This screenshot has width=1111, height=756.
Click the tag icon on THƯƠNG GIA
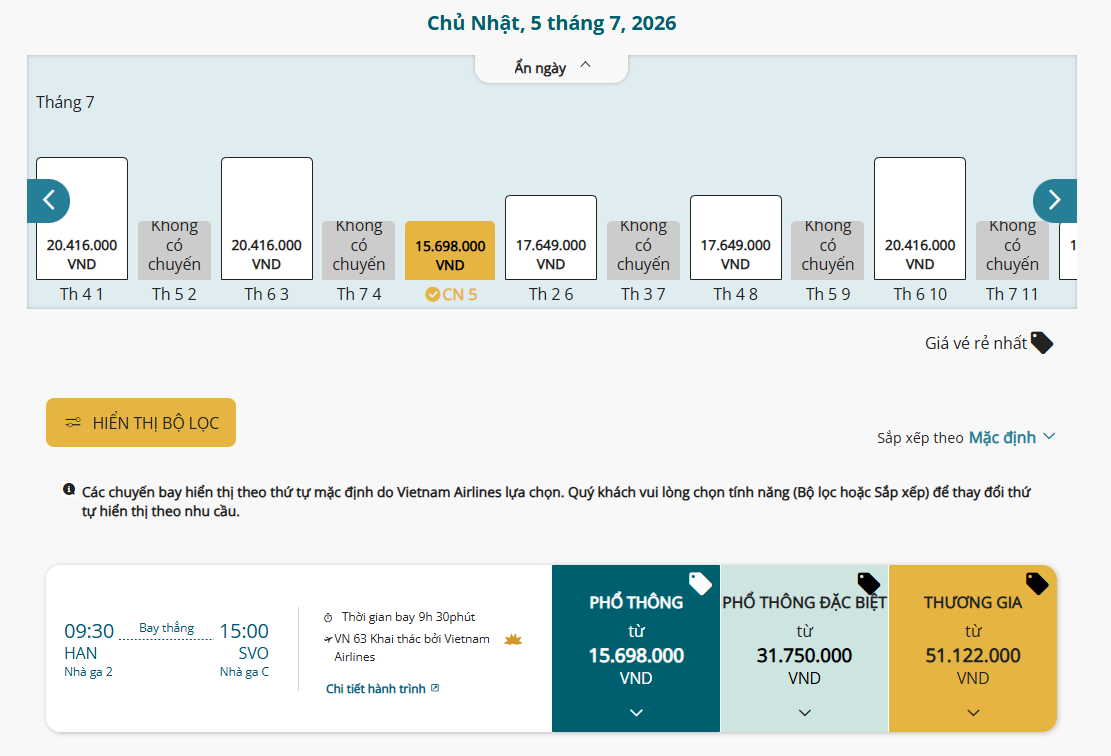(x=1037, y=583)
